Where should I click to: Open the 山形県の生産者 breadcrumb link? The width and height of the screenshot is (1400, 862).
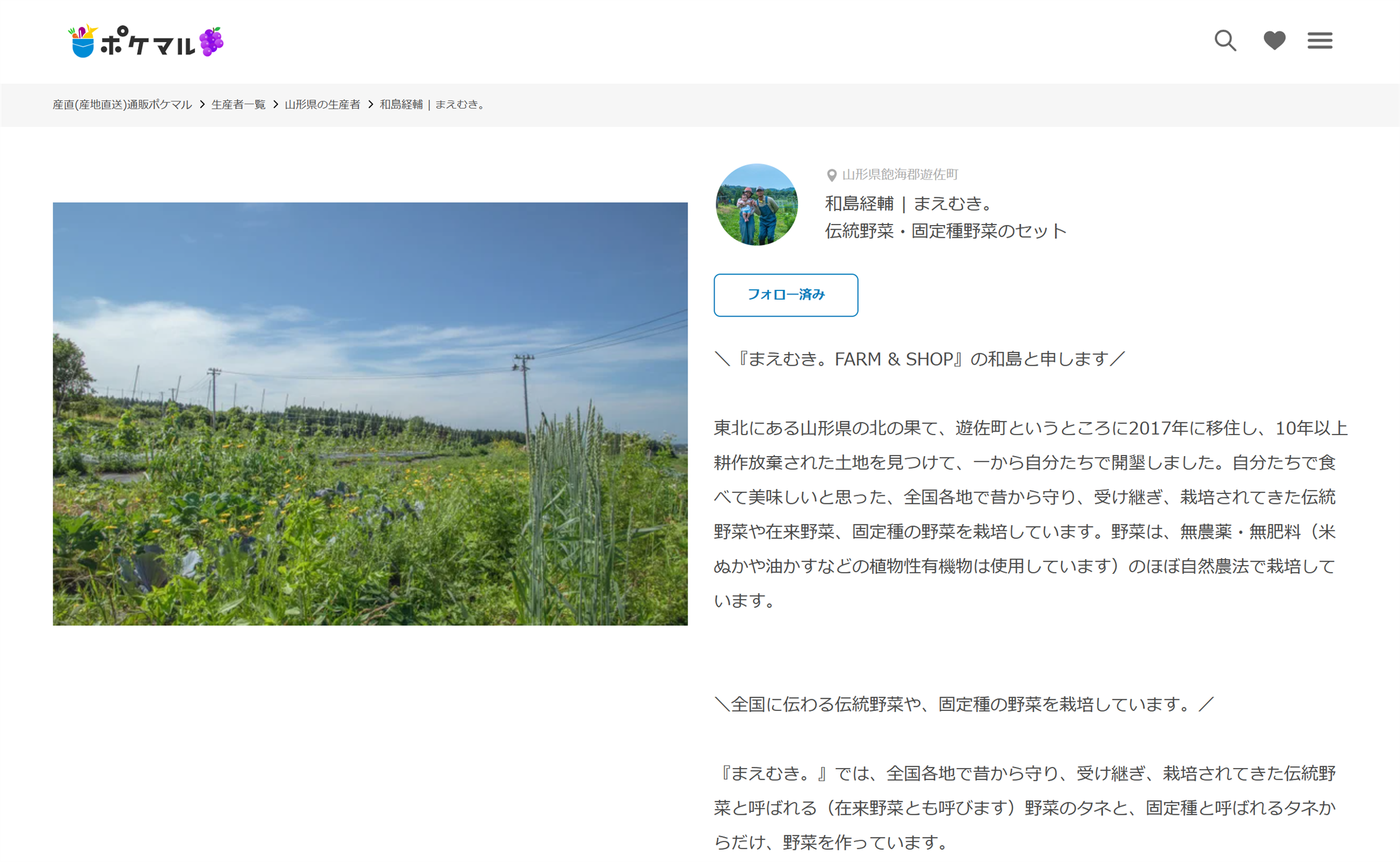[x=322, y=104]
